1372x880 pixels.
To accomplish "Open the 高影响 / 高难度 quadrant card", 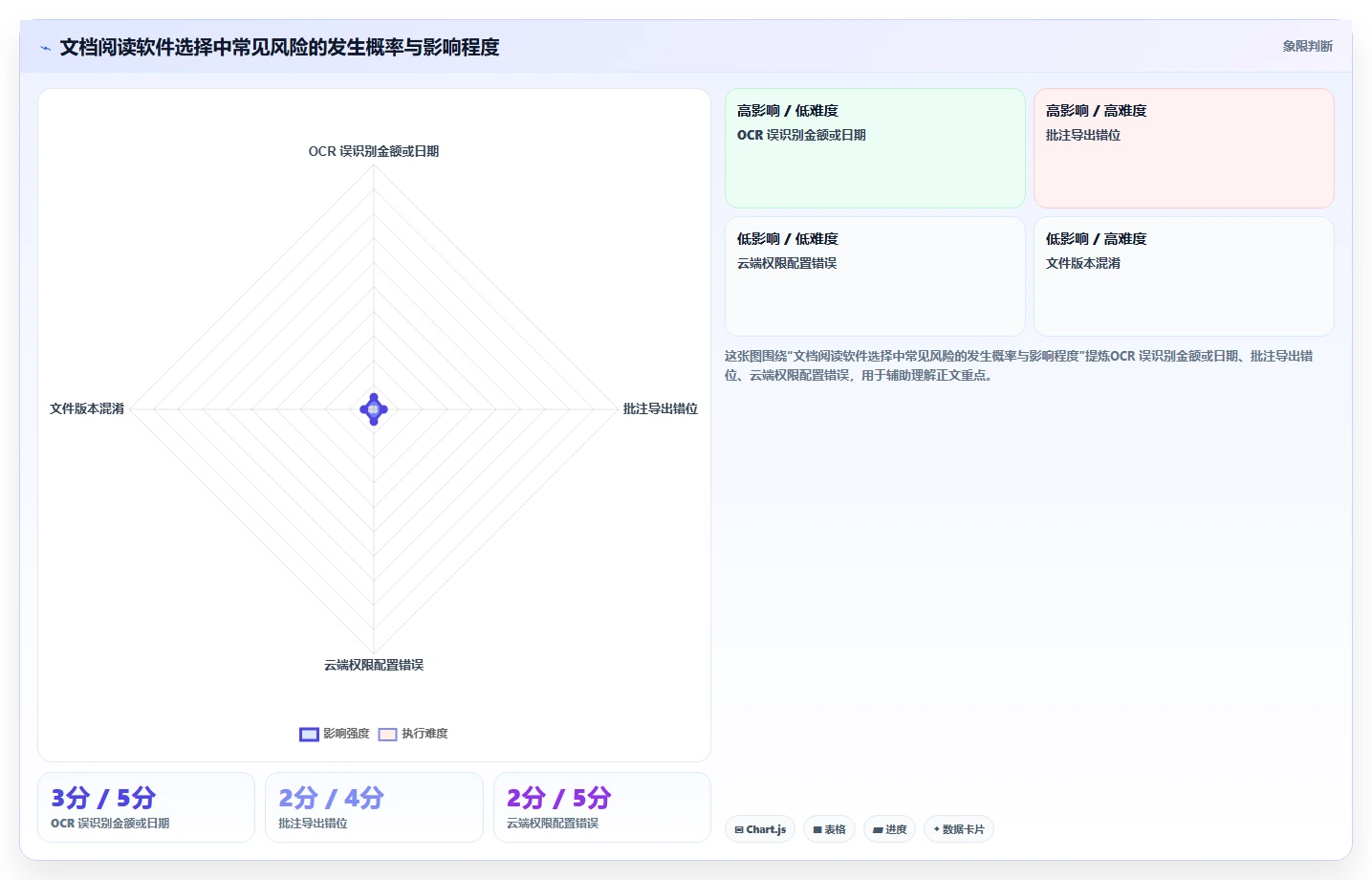I will (1184, 148).
